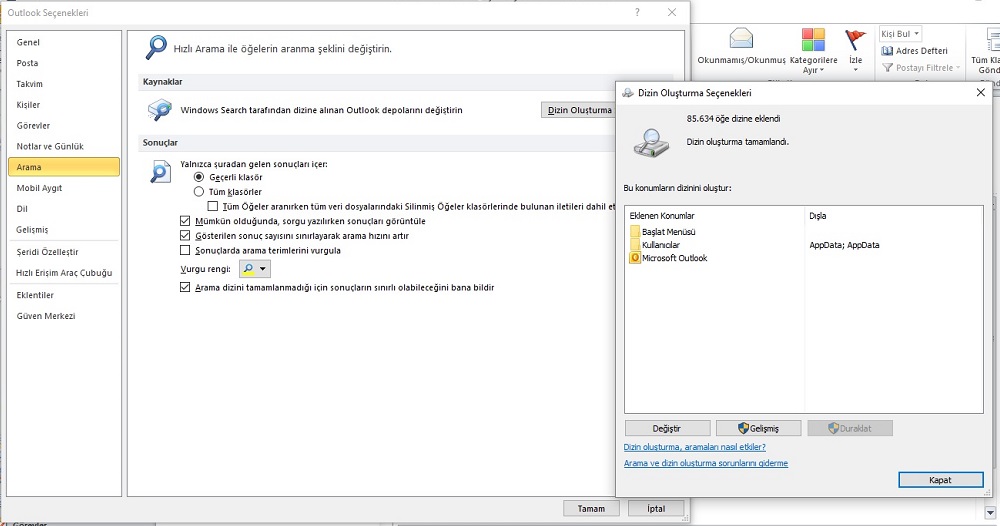Close the Dizin Oluşturma Seçenekleri window
The image size is (1000, 526).
[981, 92]
